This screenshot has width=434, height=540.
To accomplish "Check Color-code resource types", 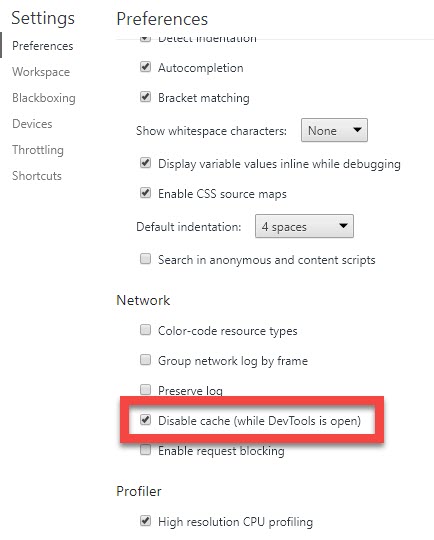I will (x=145, y=330).
